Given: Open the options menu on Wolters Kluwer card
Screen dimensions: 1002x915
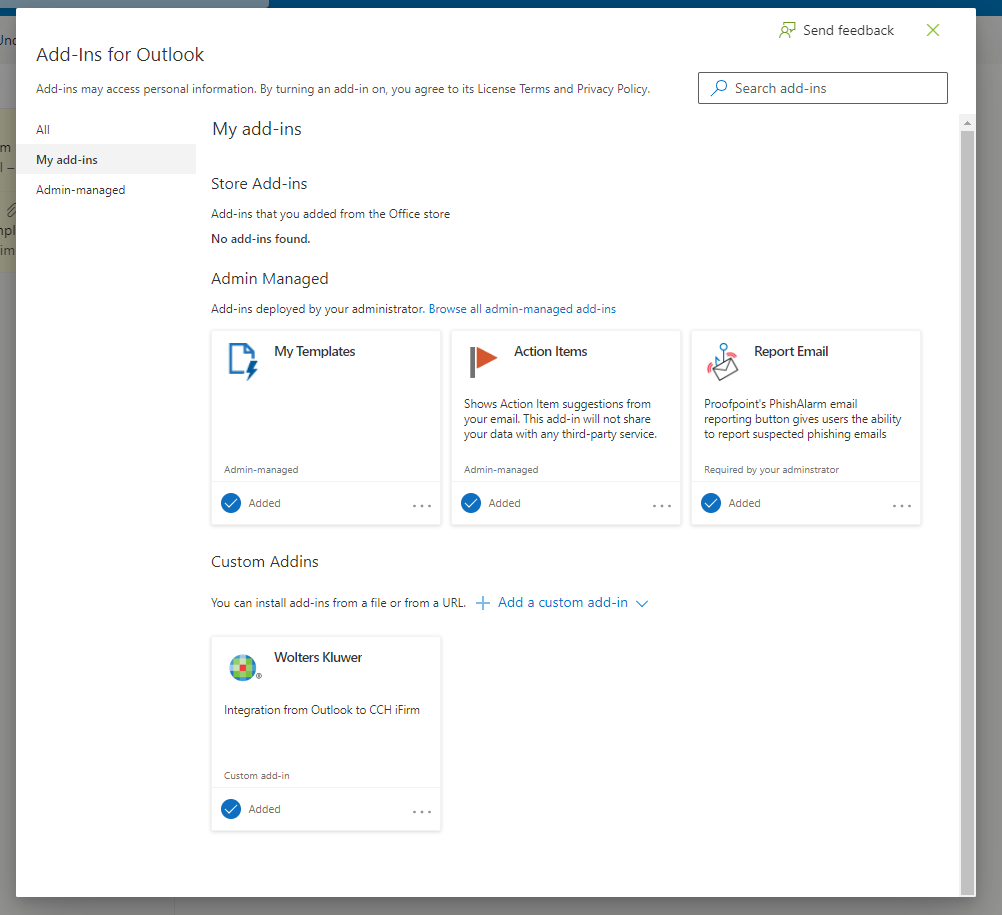Looking at the screenshot, I should coord(422,810).
